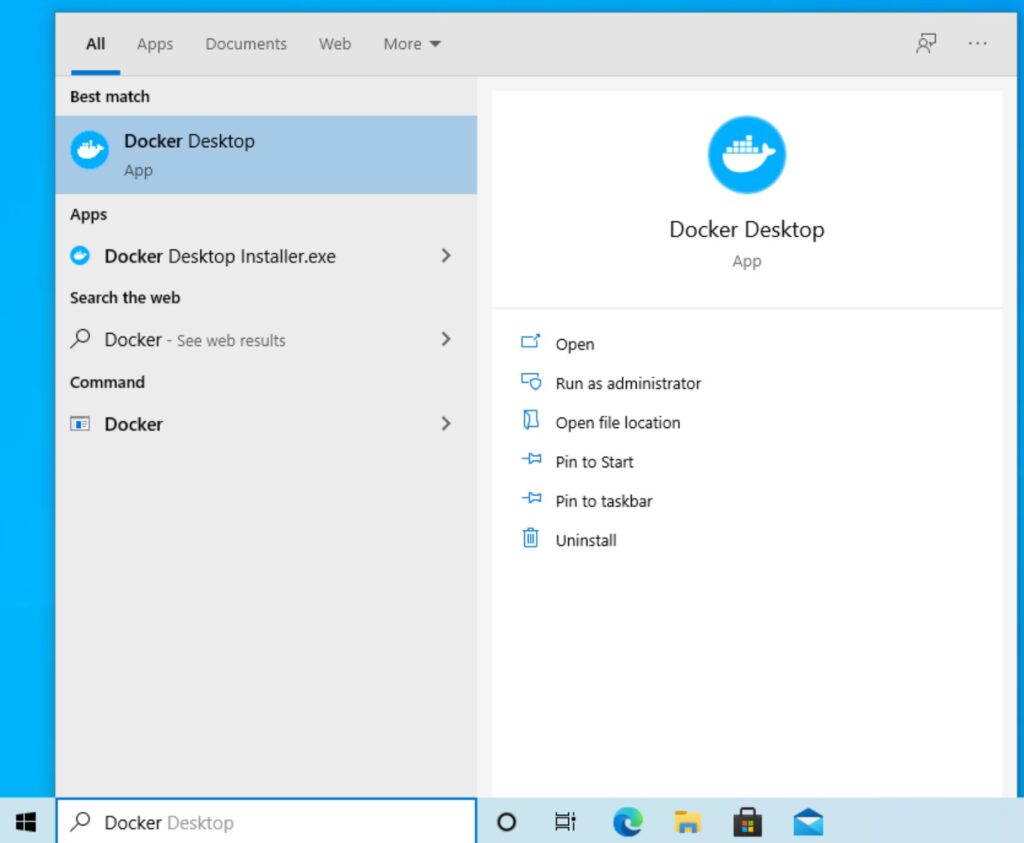Open Cortana circle on the taskbar
Screen dimensions: 1024x843
click(x=507, y=821)
